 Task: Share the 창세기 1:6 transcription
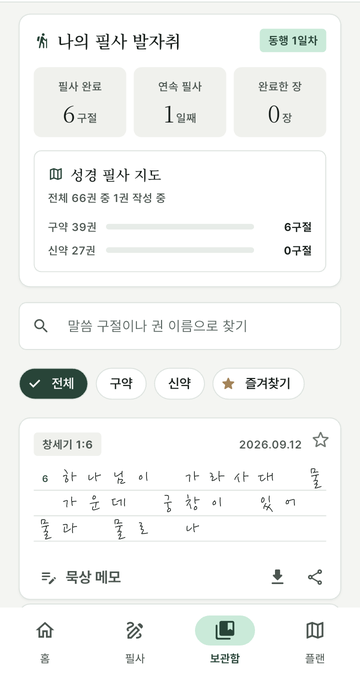(315, 577)
